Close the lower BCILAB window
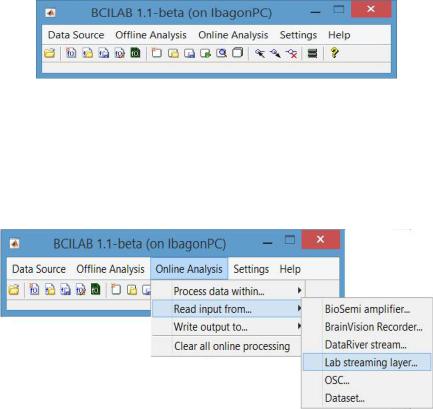Image resolution: width=433 pixels, height=409 pixels. (321, 239)
